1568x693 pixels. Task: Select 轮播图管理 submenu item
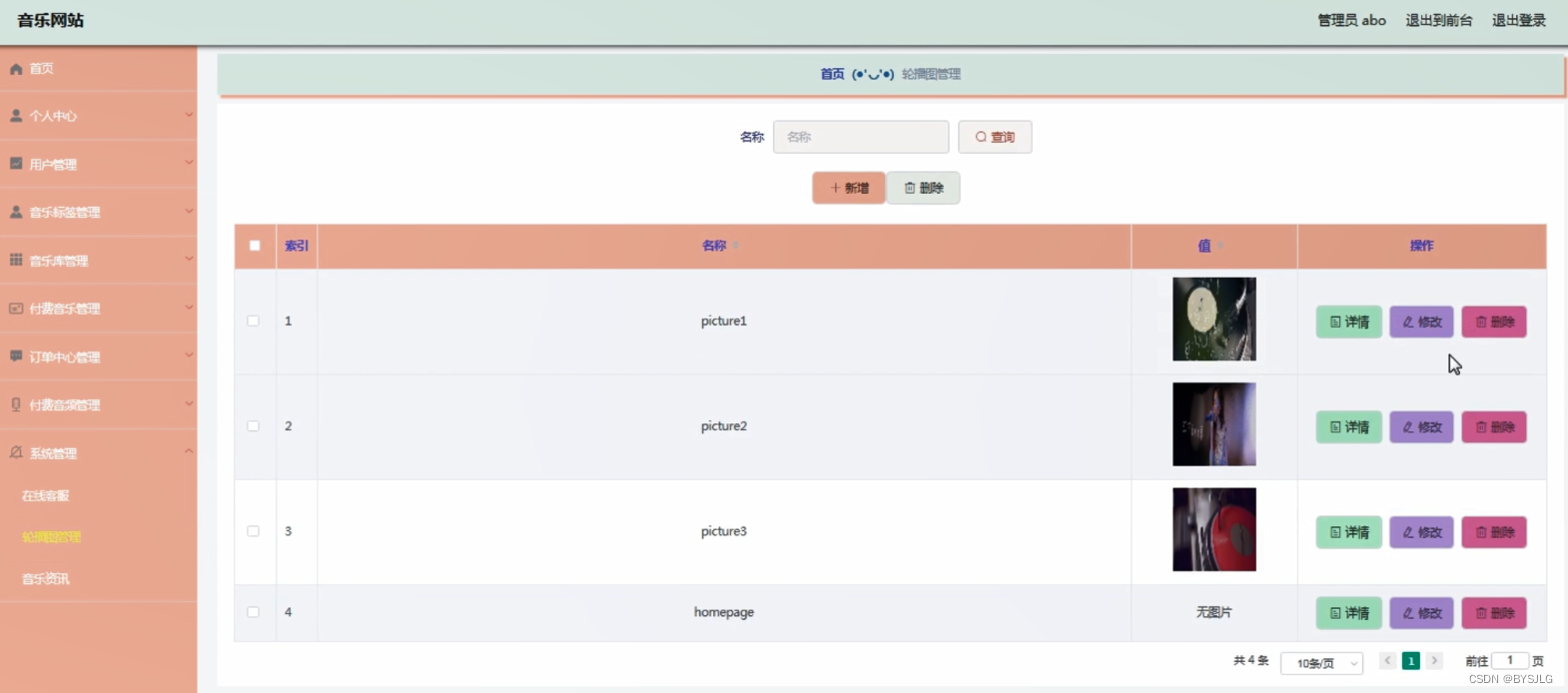[x=52, y=537]
